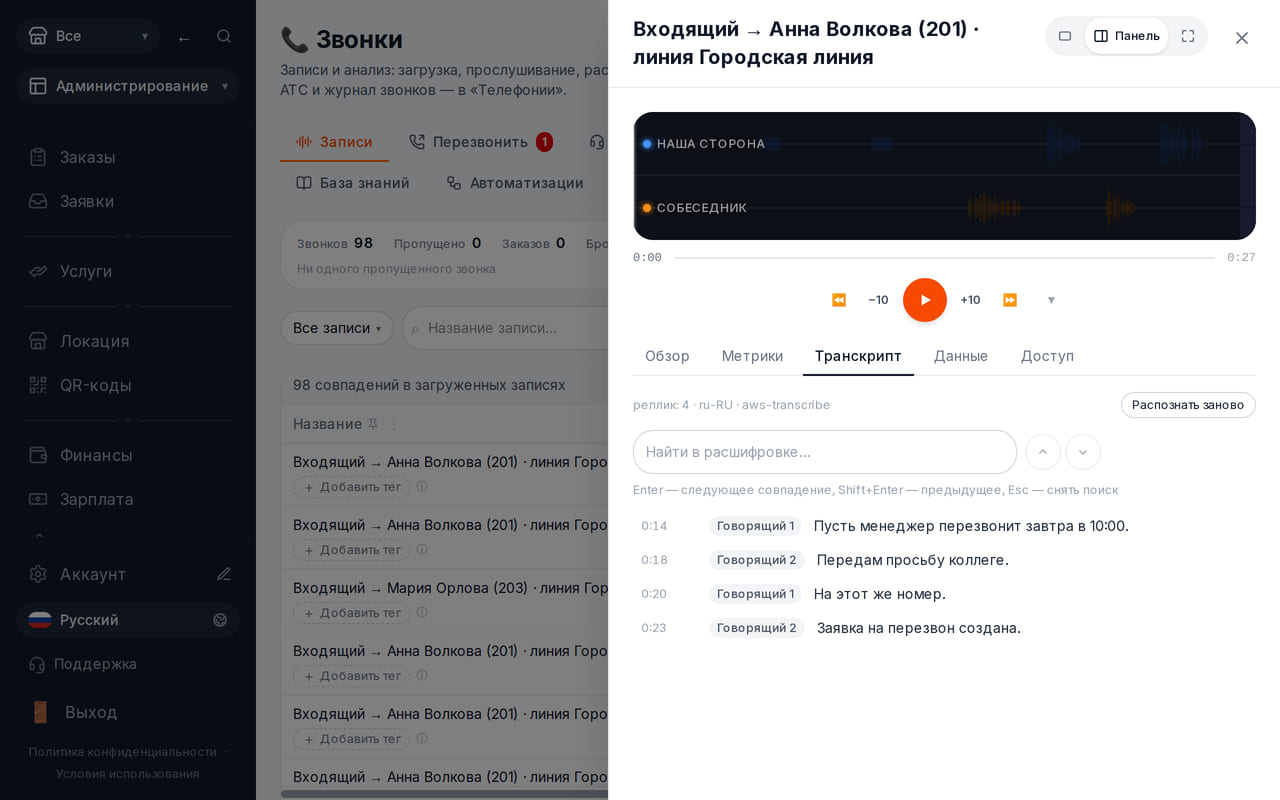The width and height of the screenshot is (1280, 800).
Task: Close the call details panel
Action: 1242,38
